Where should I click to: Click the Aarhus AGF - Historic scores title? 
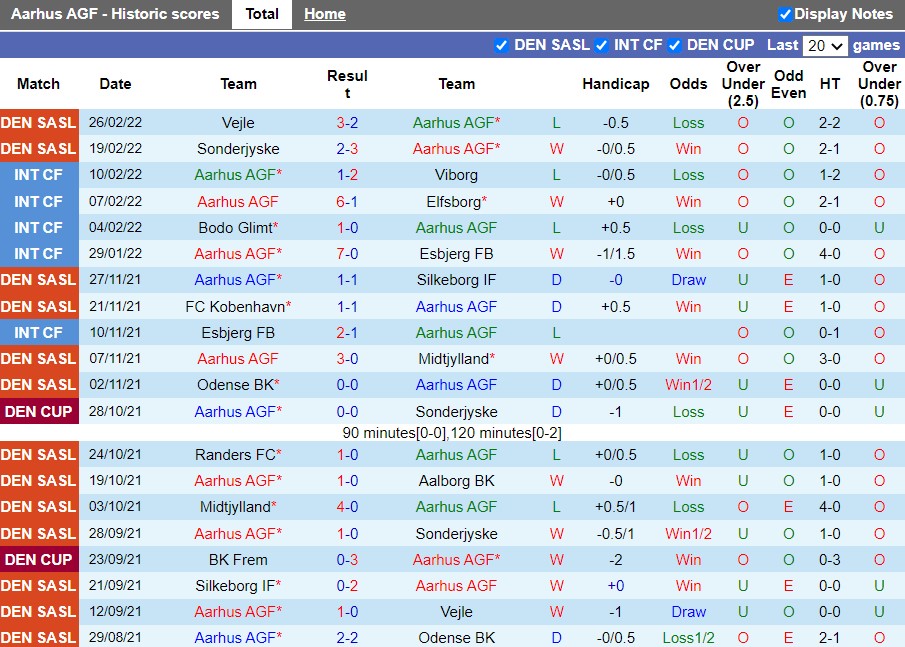115,14
